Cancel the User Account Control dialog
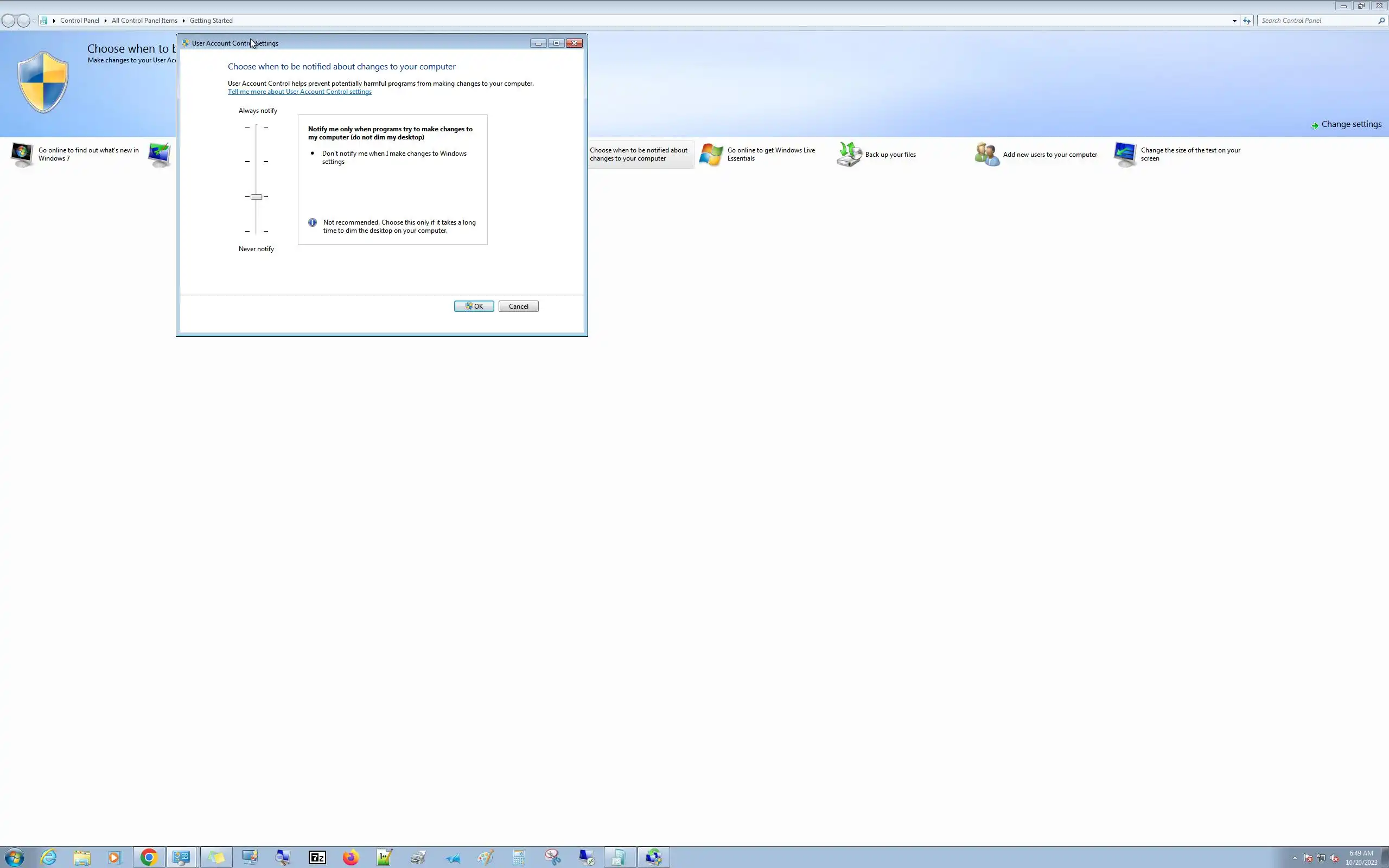The width and height of the screenshot is (1389, 868). pos(518,307)
